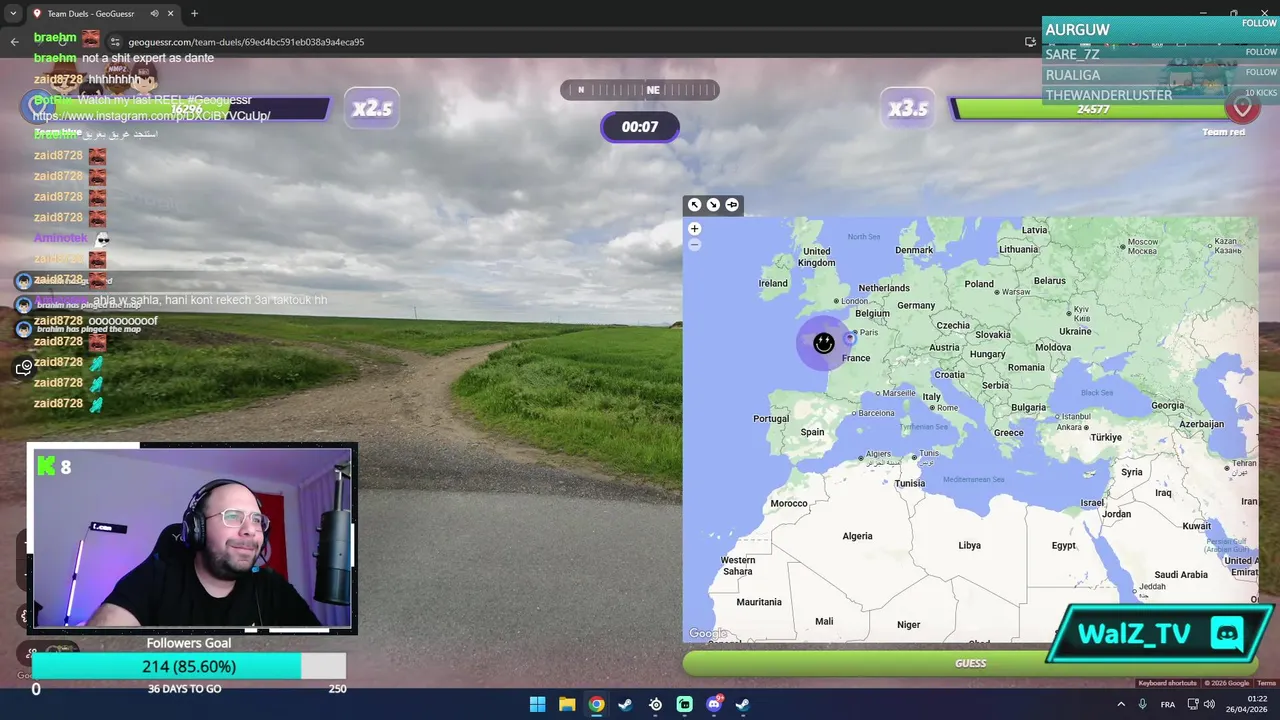Follow RUALIGA in the overlay list

[1261, 72]
